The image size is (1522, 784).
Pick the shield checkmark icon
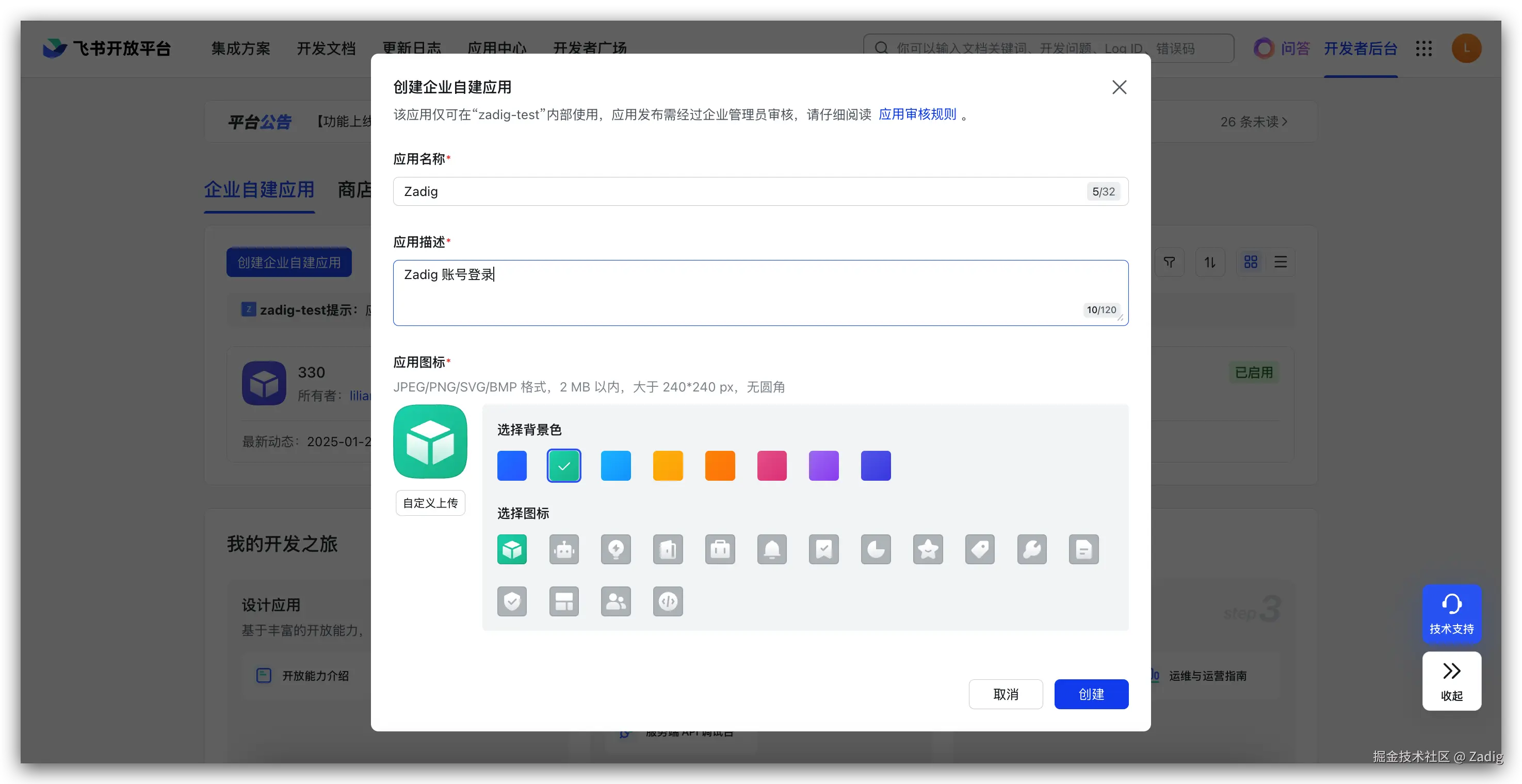512,601
